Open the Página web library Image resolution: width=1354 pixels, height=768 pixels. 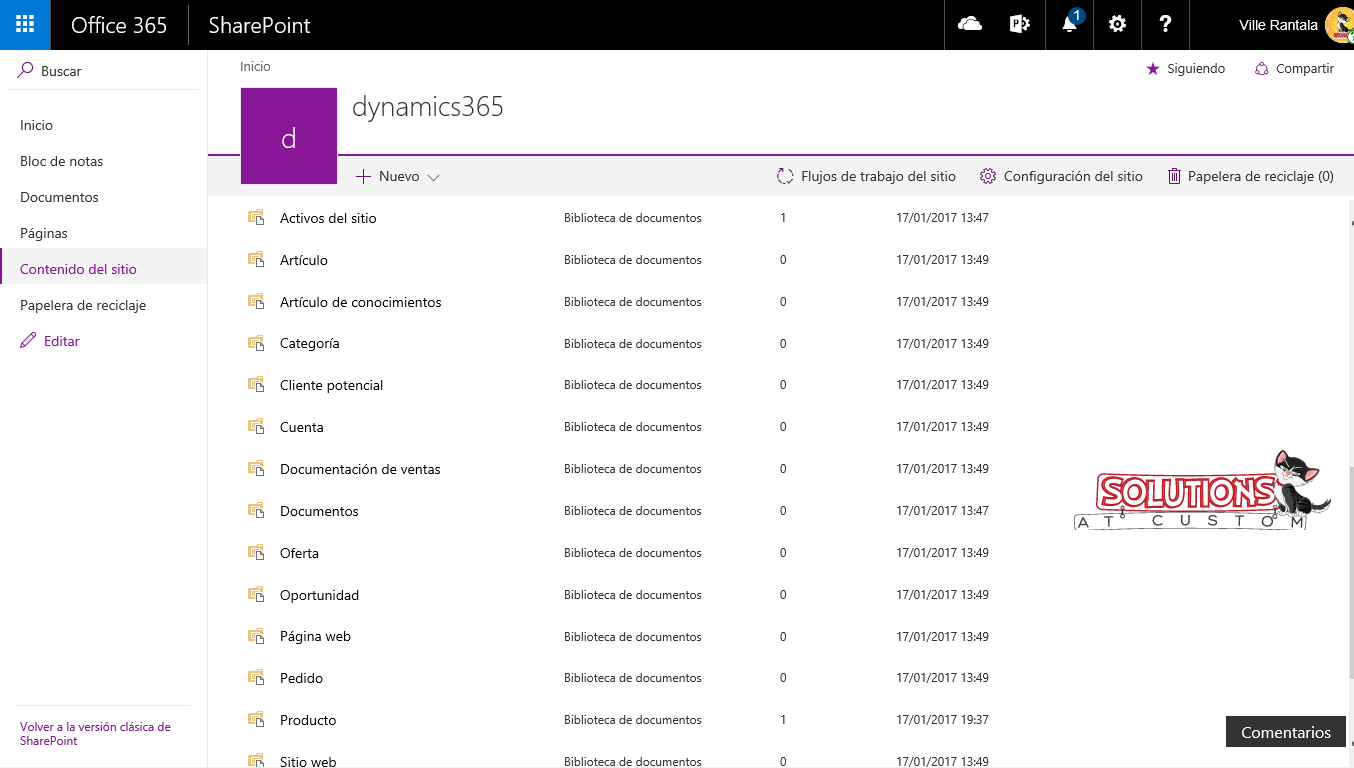(315, 636)
